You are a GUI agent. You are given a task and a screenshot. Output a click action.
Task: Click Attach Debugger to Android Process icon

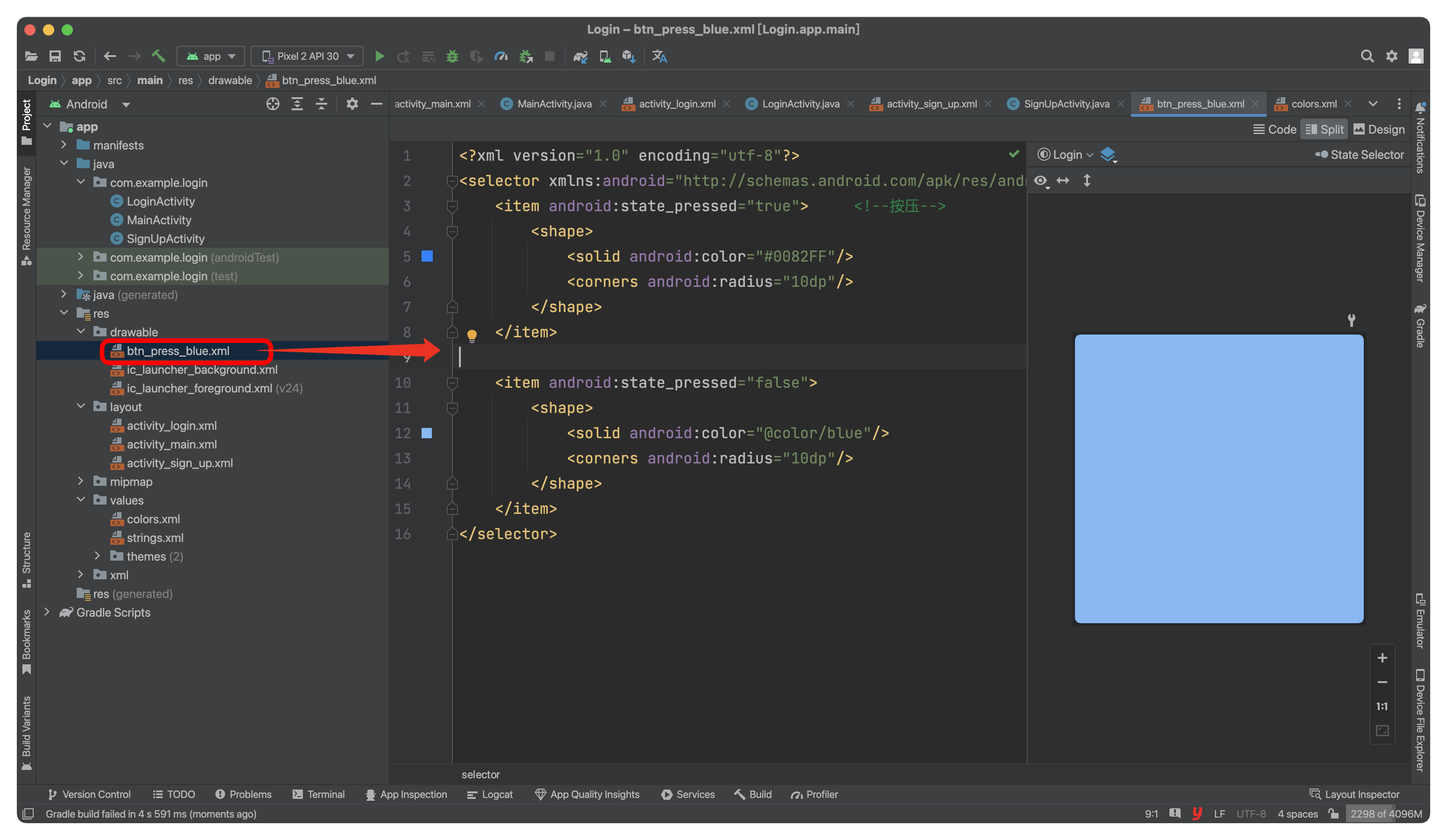[x=526, y=56]
